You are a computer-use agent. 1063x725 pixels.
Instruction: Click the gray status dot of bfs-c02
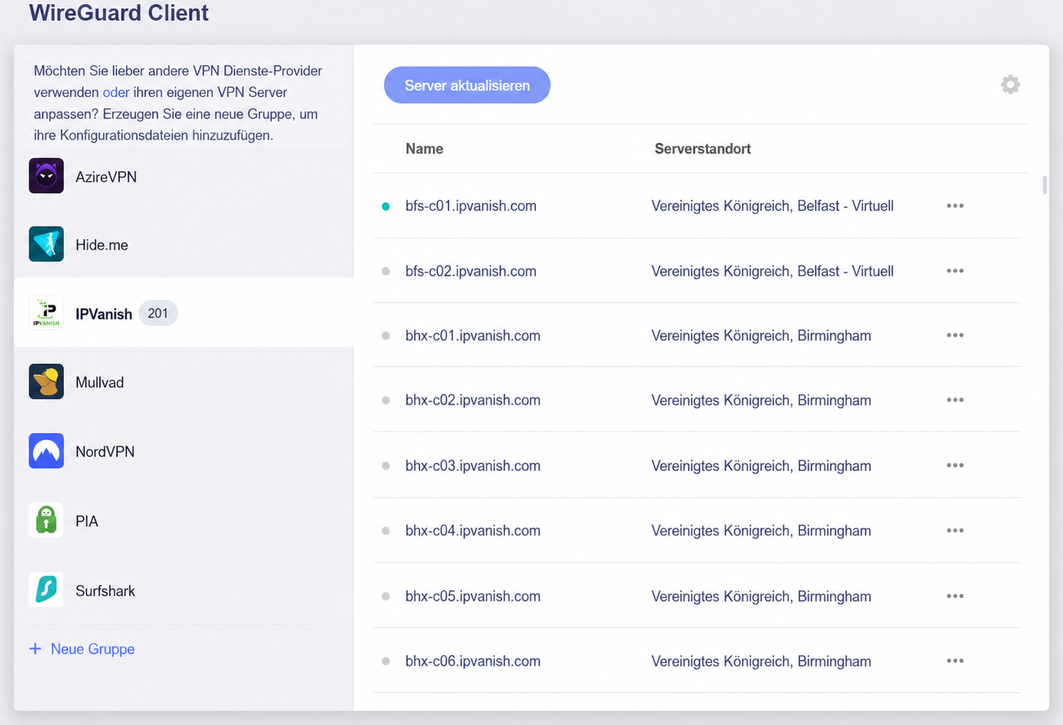(x=386, y=271)
